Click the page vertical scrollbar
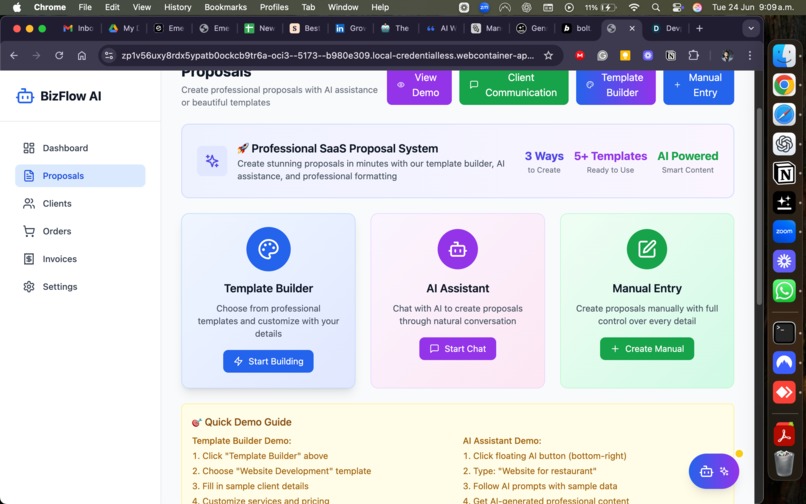Viewport: 806px width, 504px height. pos(759,206)
